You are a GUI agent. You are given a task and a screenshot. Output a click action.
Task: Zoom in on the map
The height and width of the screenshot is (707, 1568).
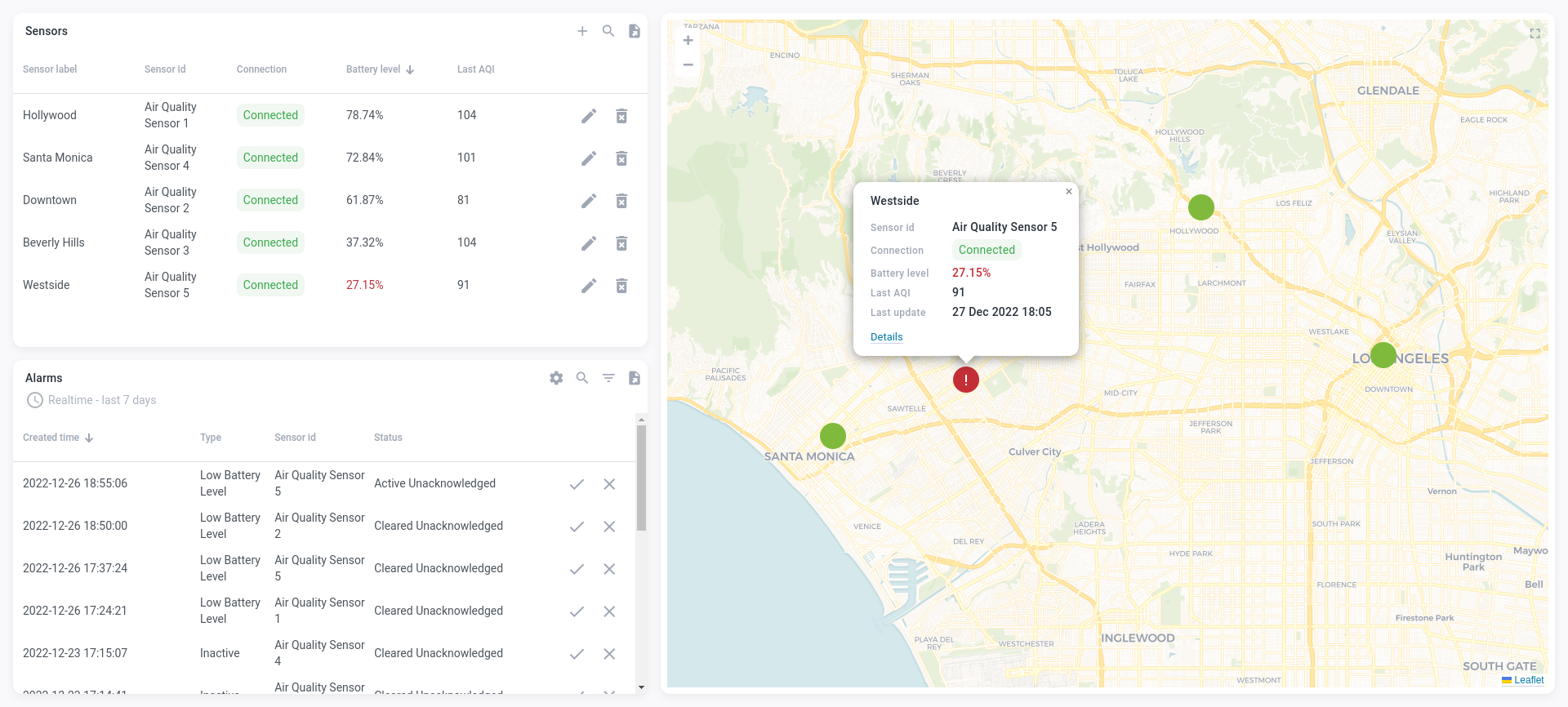[688, 41]
